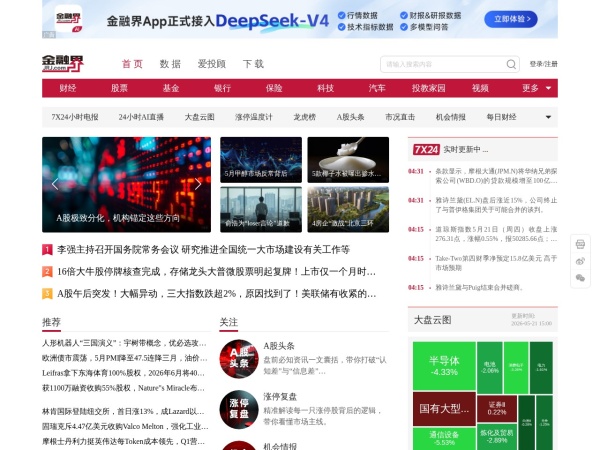Click the 电池 -2.06% heatmap tile
Viewport: 600px width, 450px height.
pyautogui.click(x=489, y=368)
